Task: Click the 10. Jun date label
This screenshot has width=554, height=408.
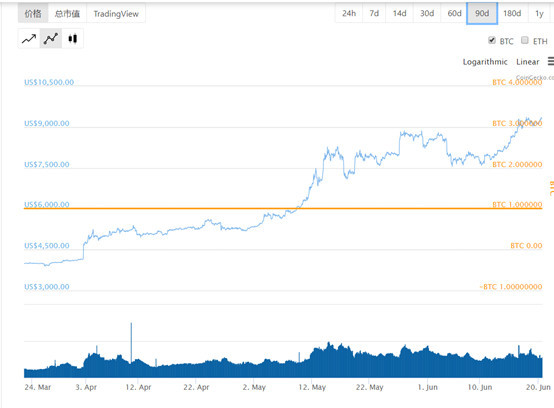Action: 480,387
